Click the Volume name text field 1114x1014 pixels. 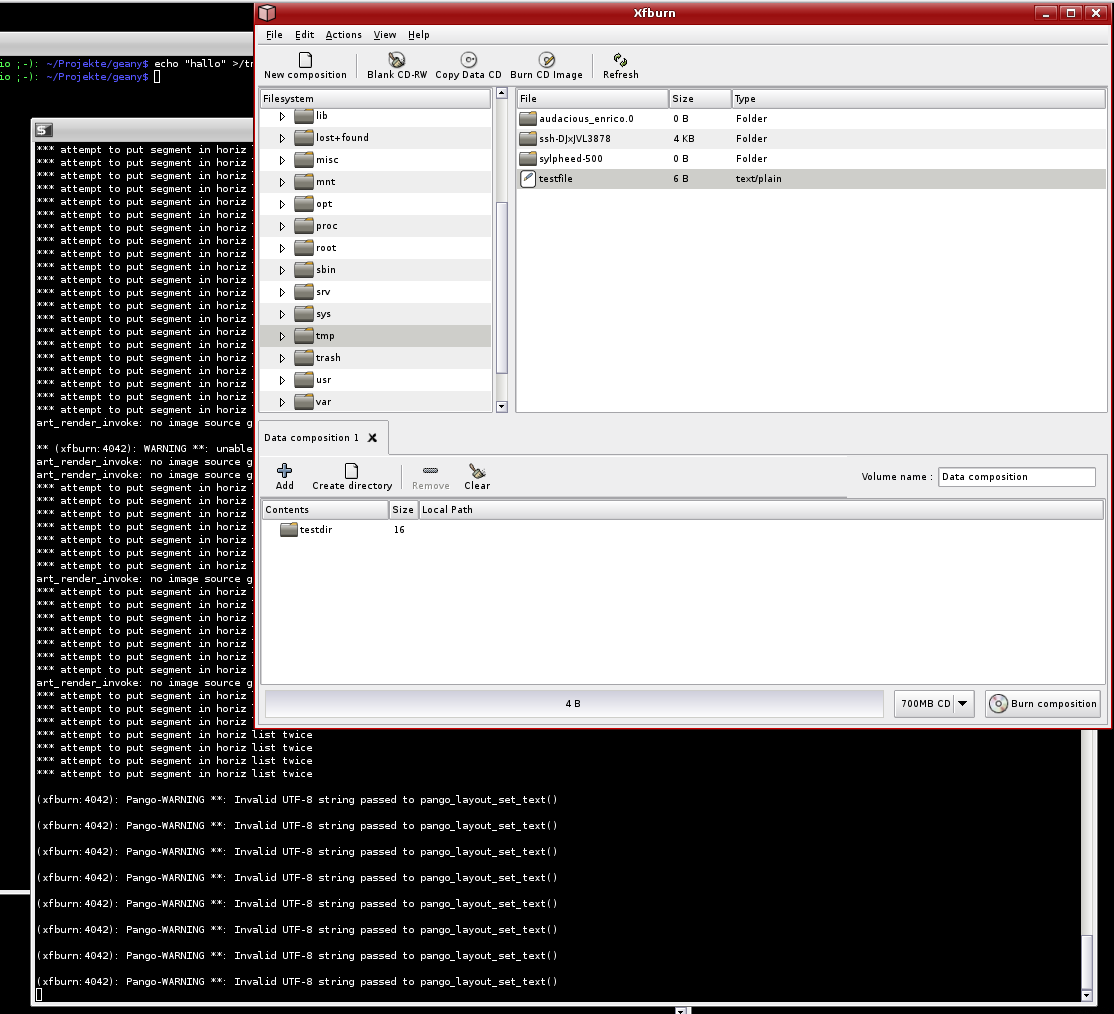1016,477
